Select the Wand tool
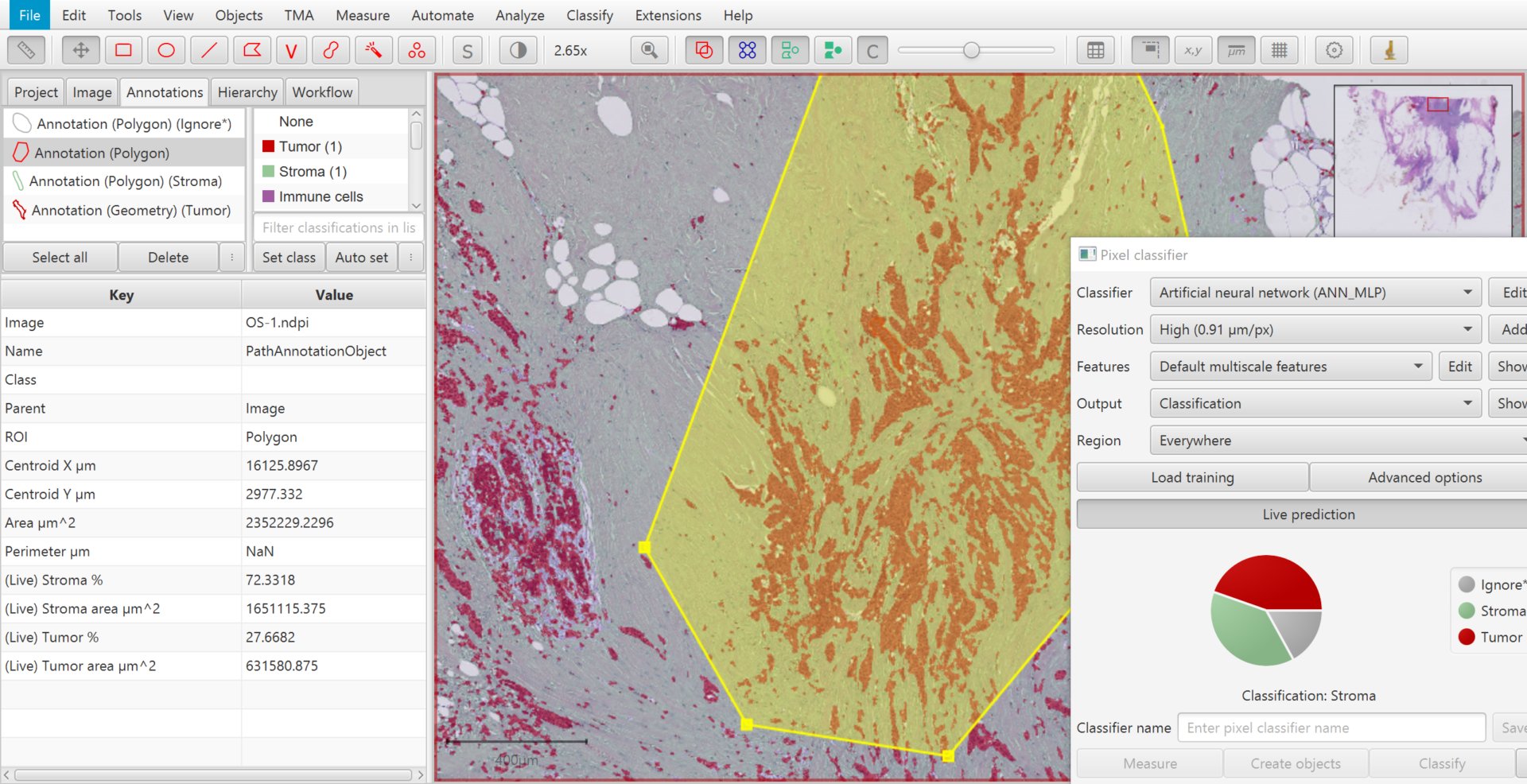The image size is (1527, 784). click(374, 50)
